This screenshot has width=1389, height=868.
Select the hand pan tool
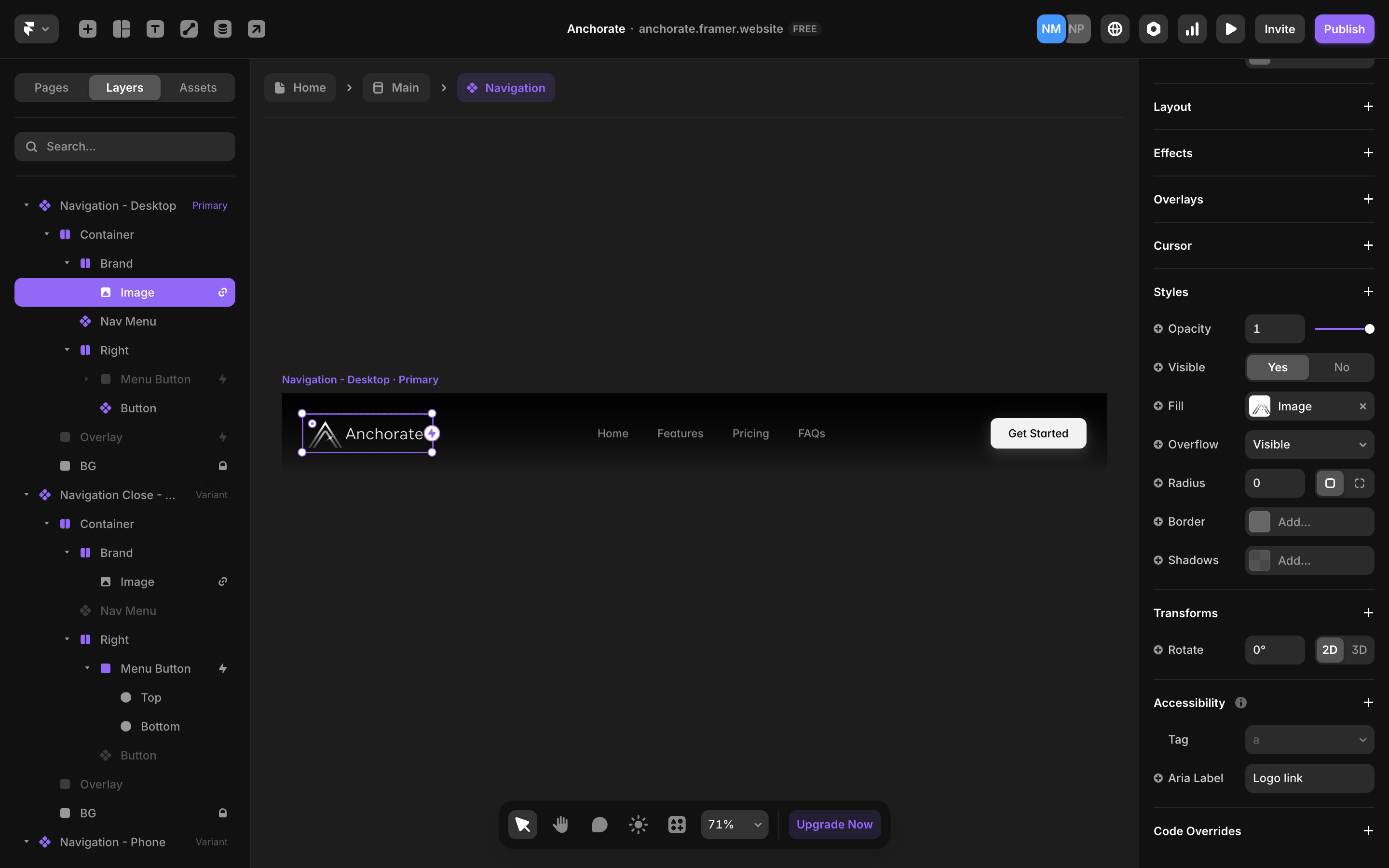coord(561,825)
